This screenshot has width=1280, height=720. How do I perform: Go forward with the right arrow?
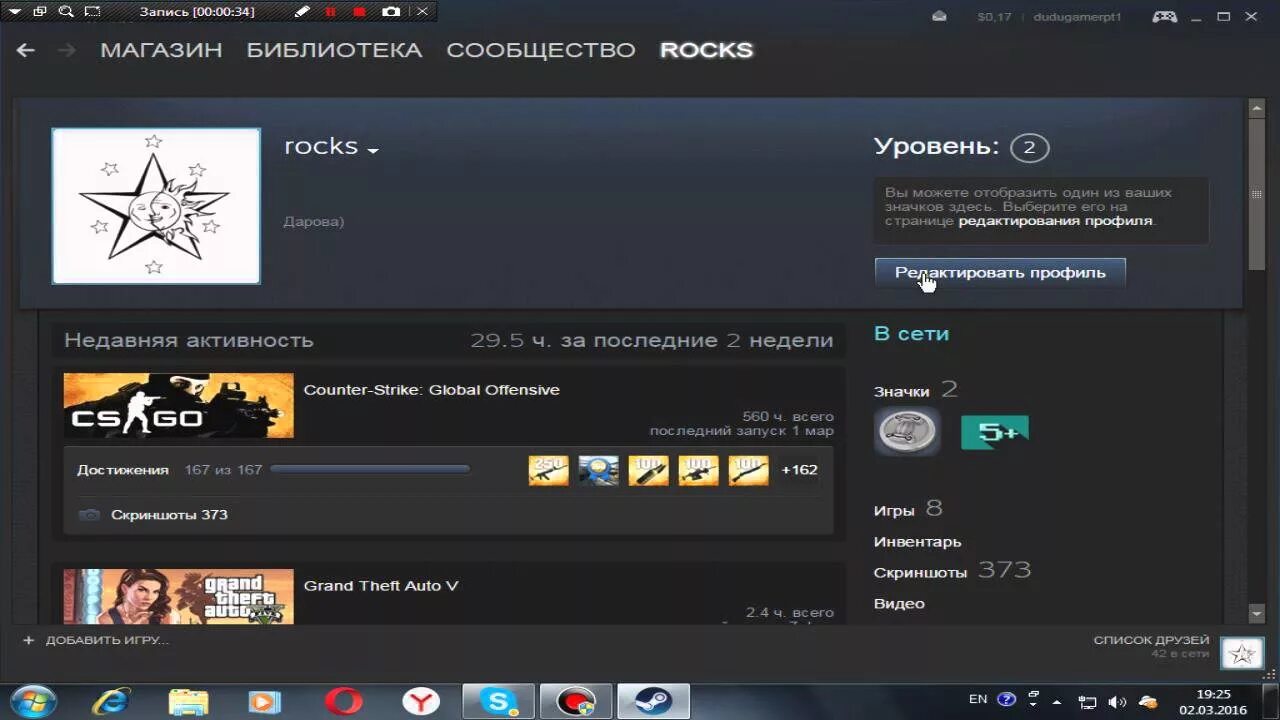[67, 50]
